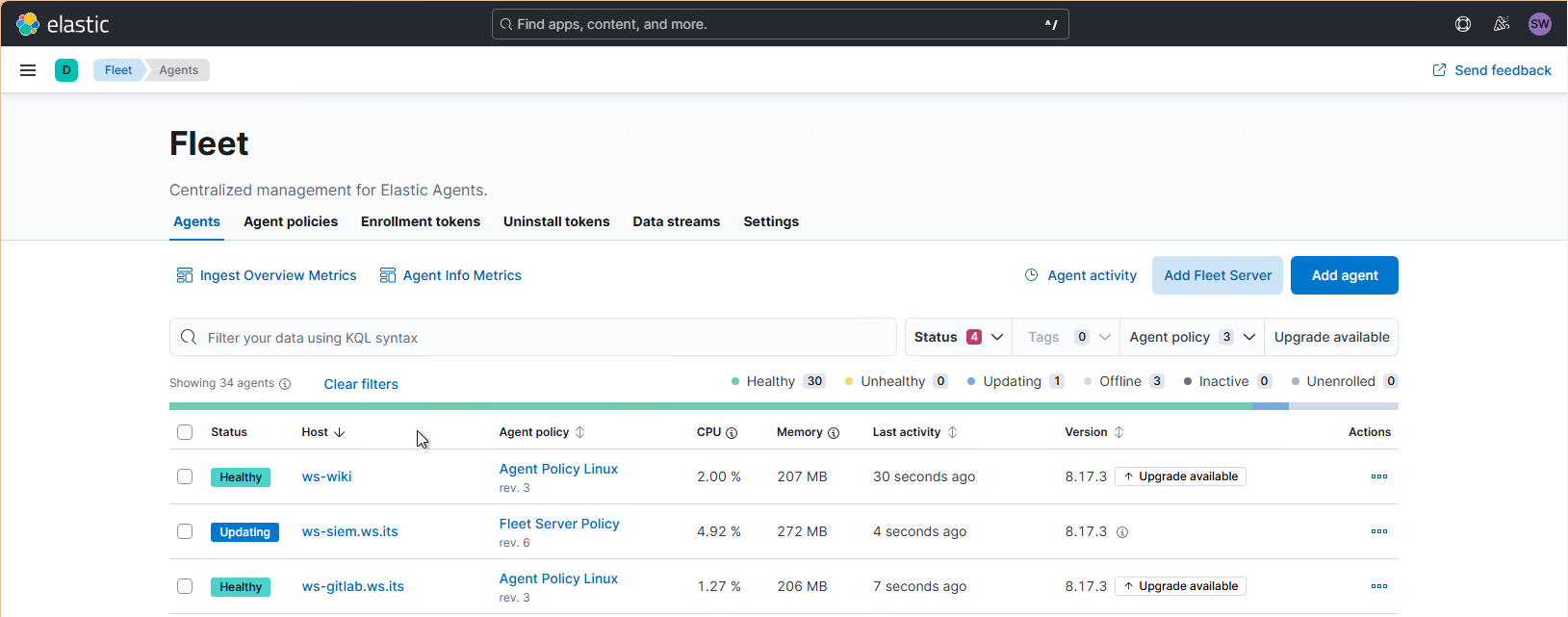Click the Updating 1 status legend
1568x617 pixels.
1015,381
